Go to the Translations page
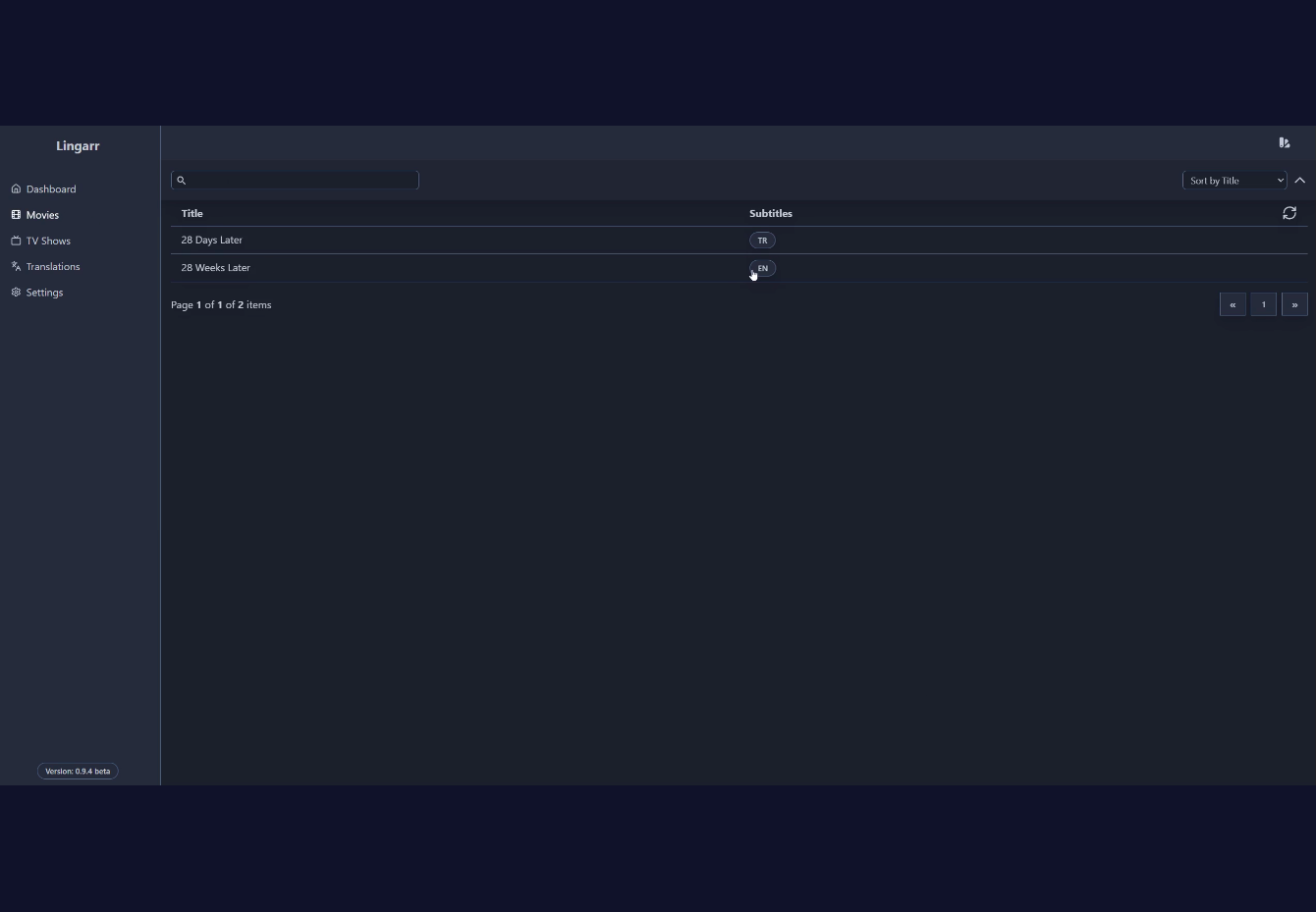 [53, 266]
